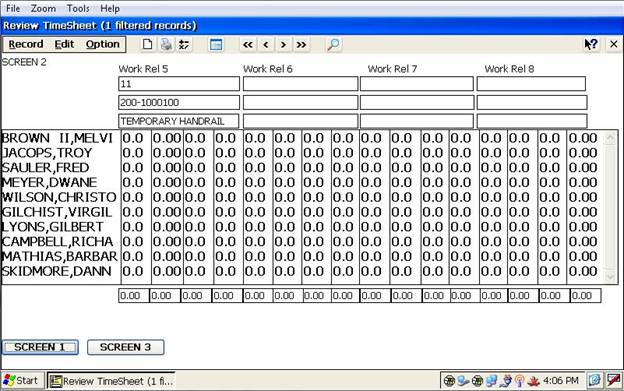Switch to SCREEN 3
The width and height of the screenshot is (624, 391).
pyautogui.click(x=125, y=347)
